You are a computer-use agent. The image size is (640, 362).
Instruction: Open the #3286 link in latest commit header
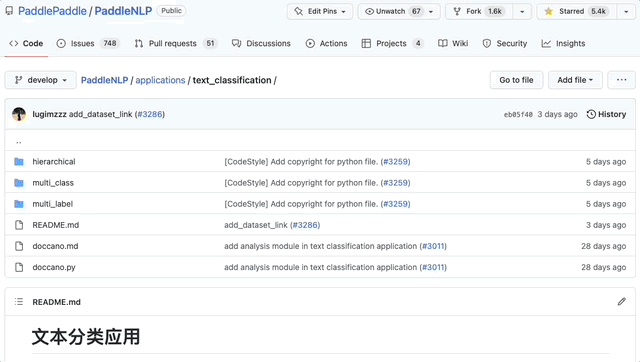point(150,114)
